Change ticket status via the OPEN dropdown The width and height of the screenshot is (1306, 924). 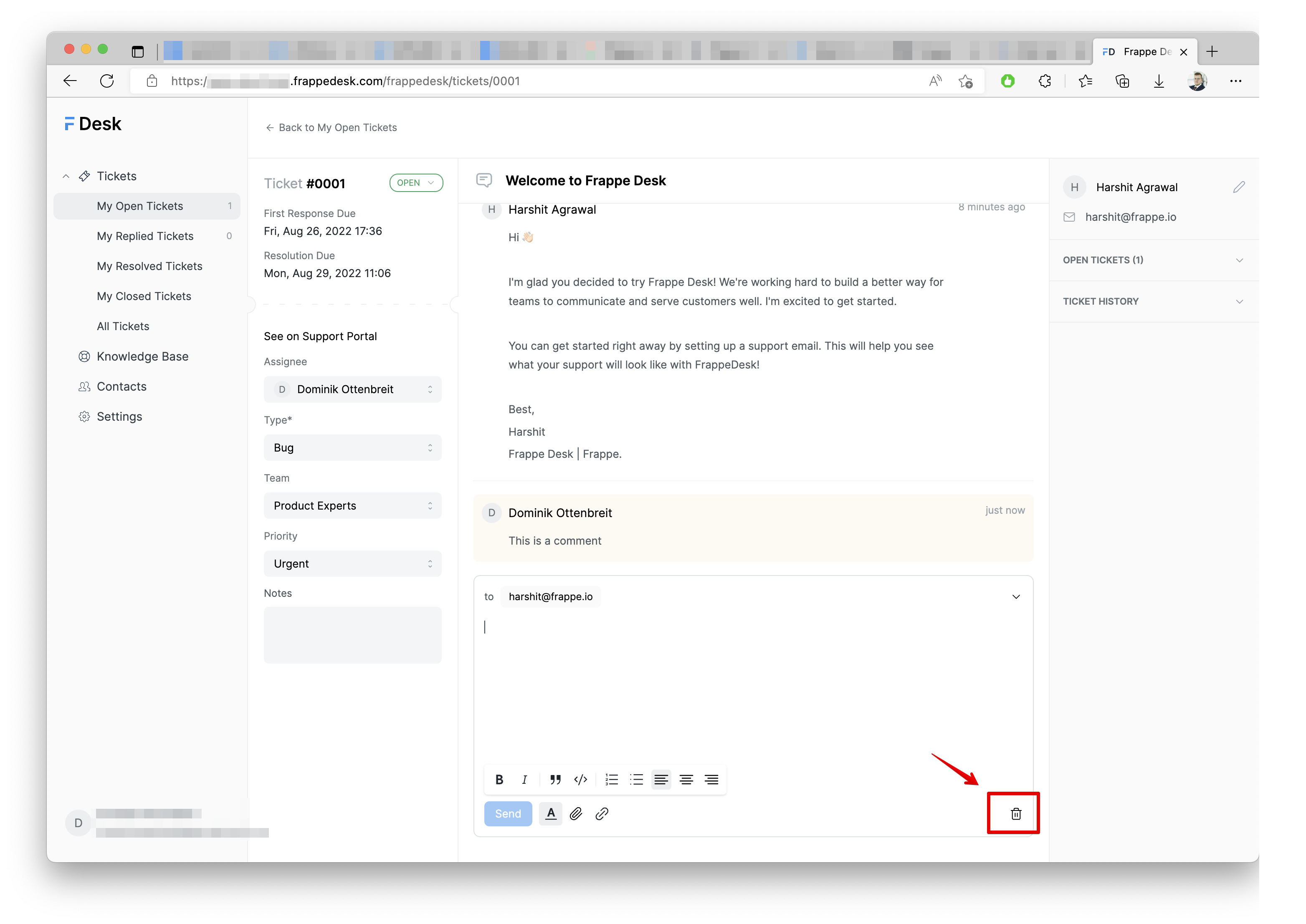(416, 183)
